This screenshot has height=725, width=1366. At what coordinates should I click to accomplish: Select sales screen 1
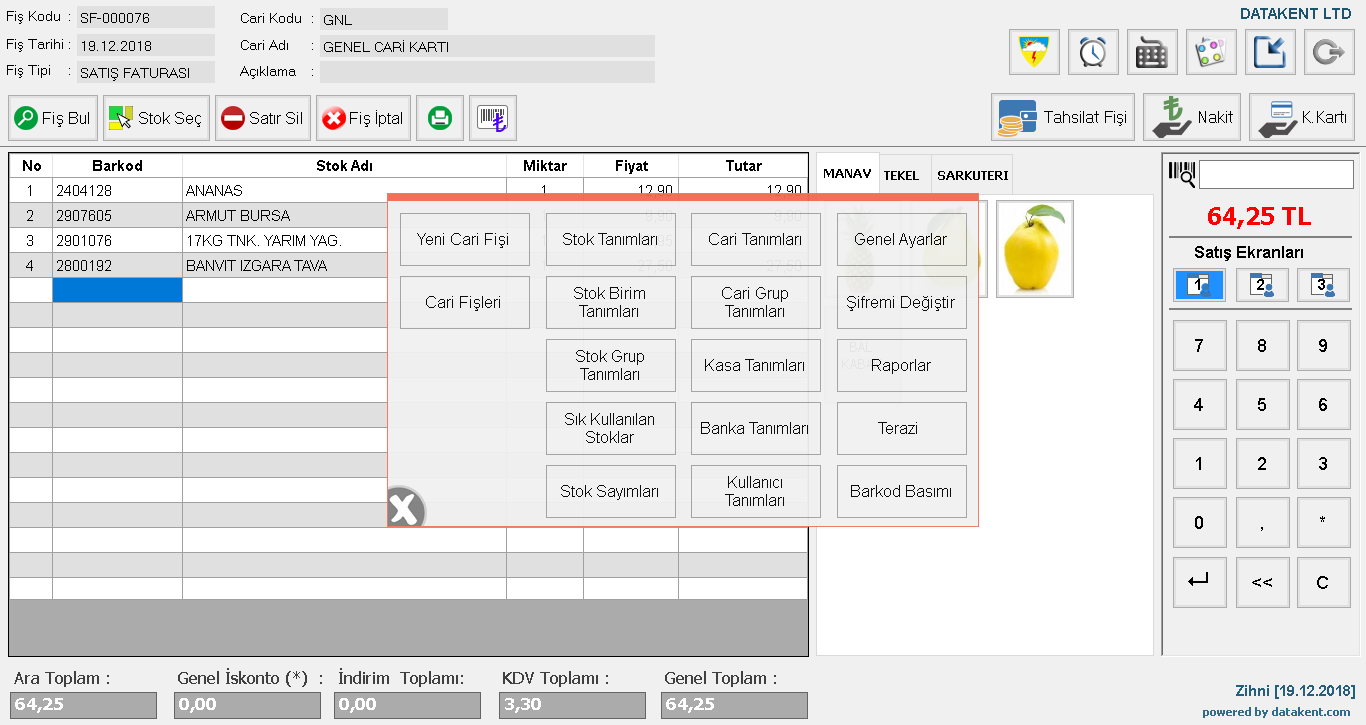(x=1200, y=285)
